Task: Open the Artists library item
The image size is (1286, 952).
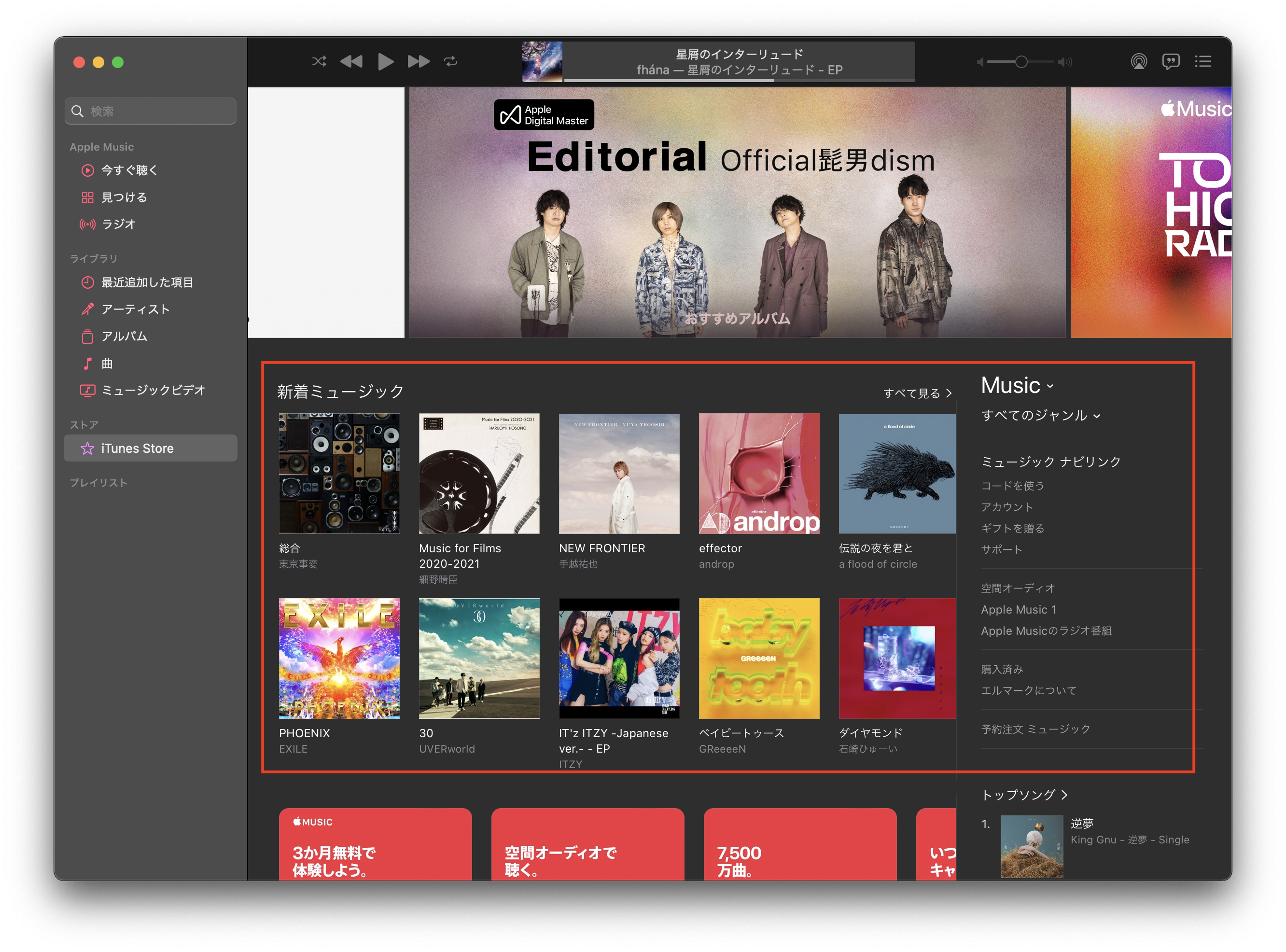Action: [x=135, y=309]
